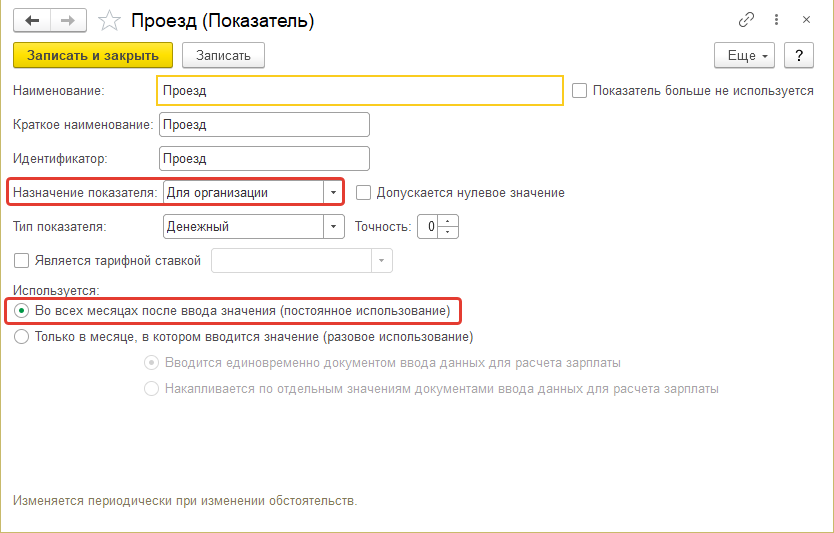This screenshot has height=533, width=834.
Task: Select 'Во всех месяцах' permanent use radio
Action: 22,311
